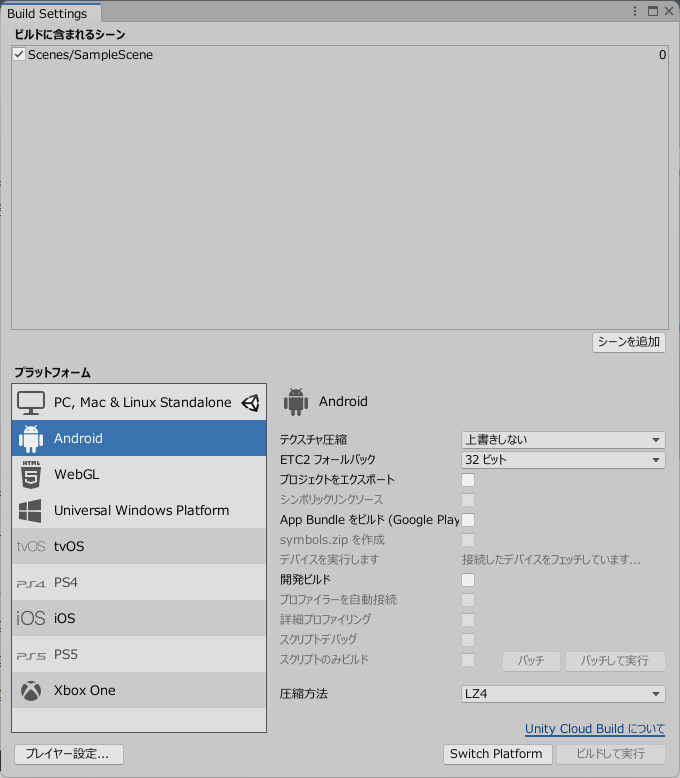Select the Build Settings tab
This screenshot has height=778, width=680.
48,13
